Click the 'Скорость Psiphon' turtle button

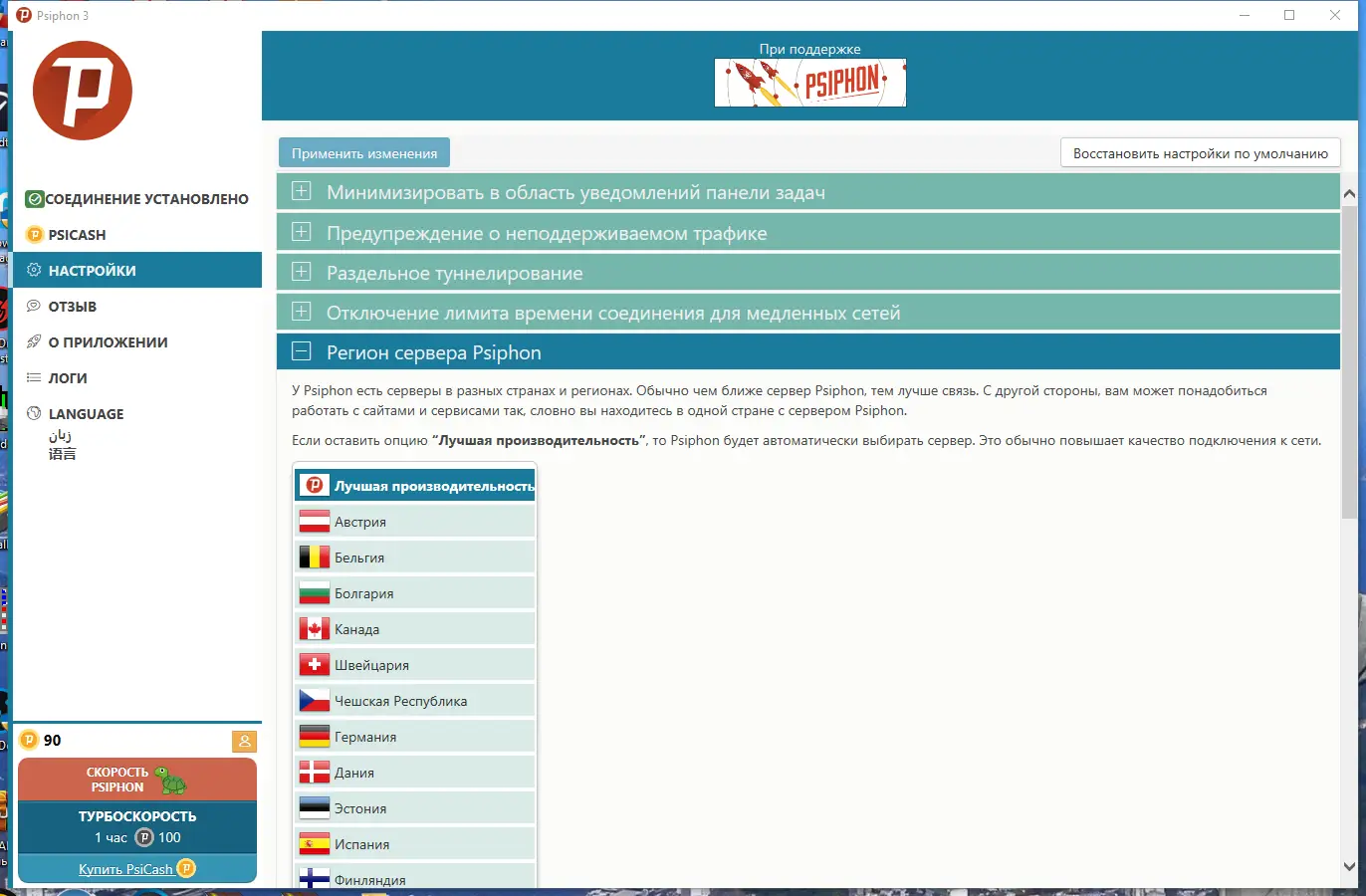[x=137, y=780]
